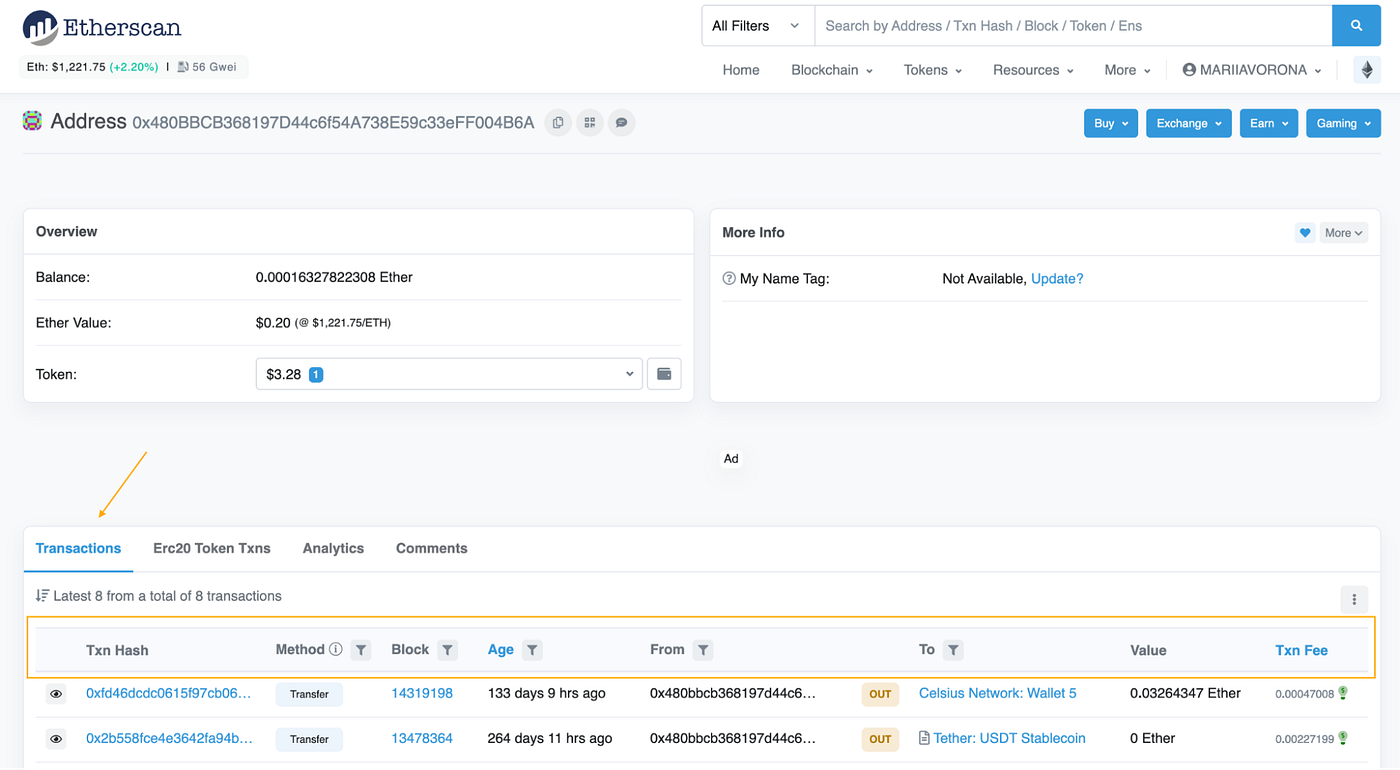Copy the wallet address to clipboard
The width and height of the screenshot is (1400, 770).
coord(557,122)
